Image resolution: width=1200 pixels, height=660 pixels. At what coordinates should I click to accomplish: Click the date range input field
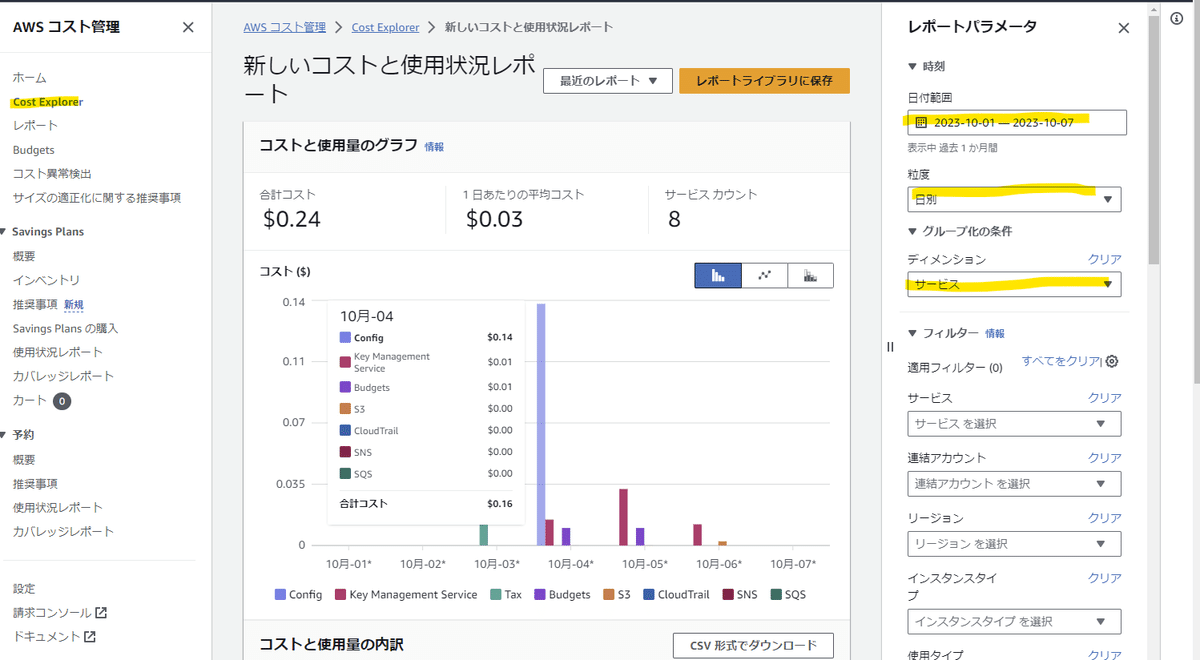tap(1017, 122)
